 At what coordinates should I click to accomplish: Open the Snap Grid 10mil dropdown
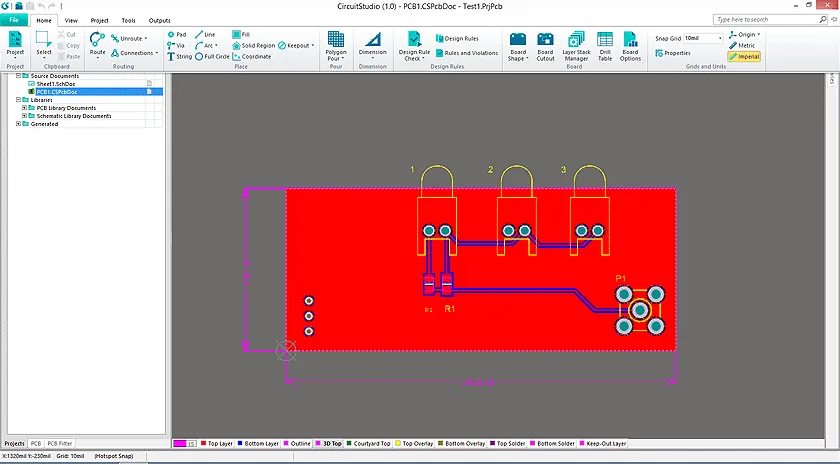tap(720, 39)
